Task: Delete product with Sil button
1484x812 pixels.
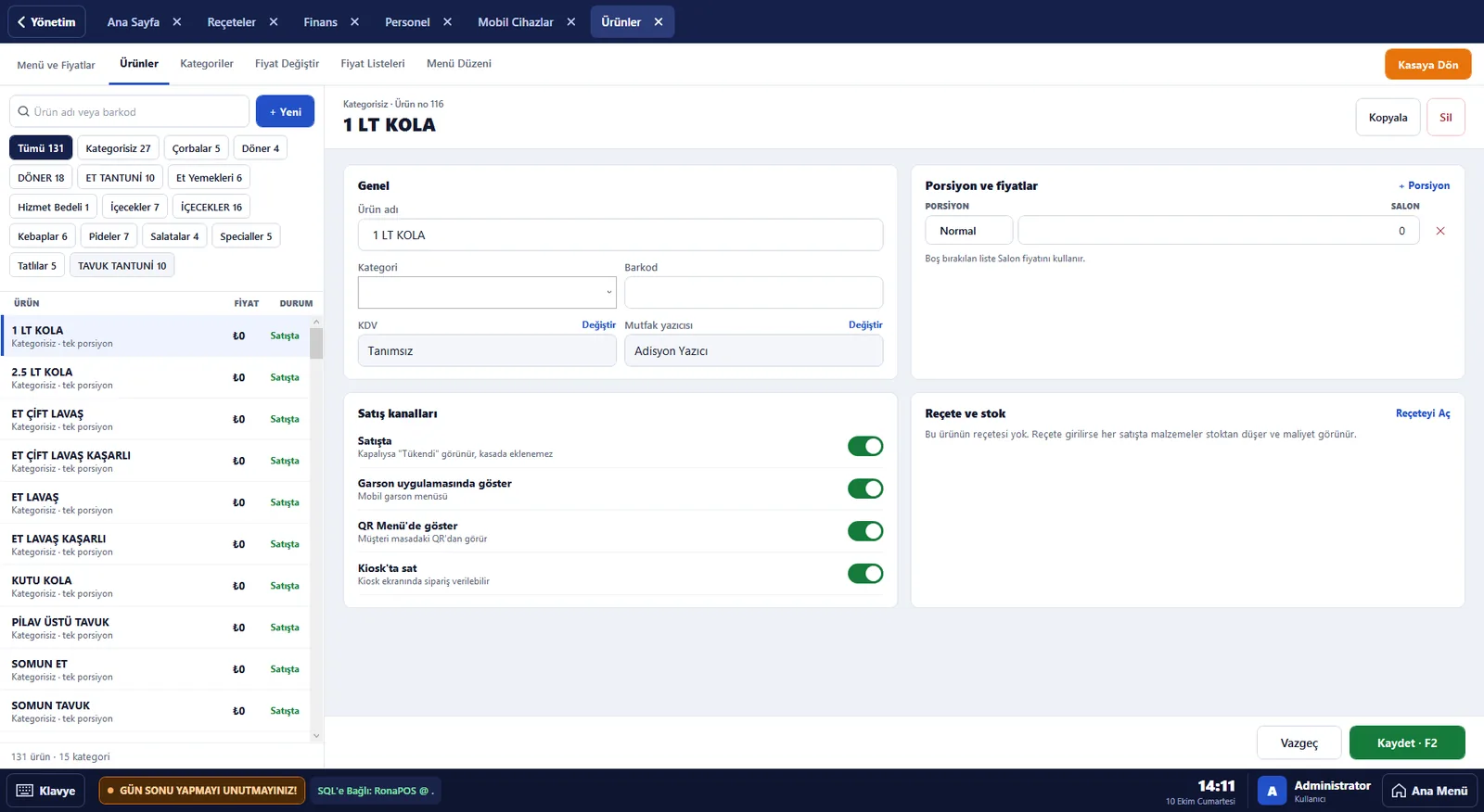Action: 1446,118
